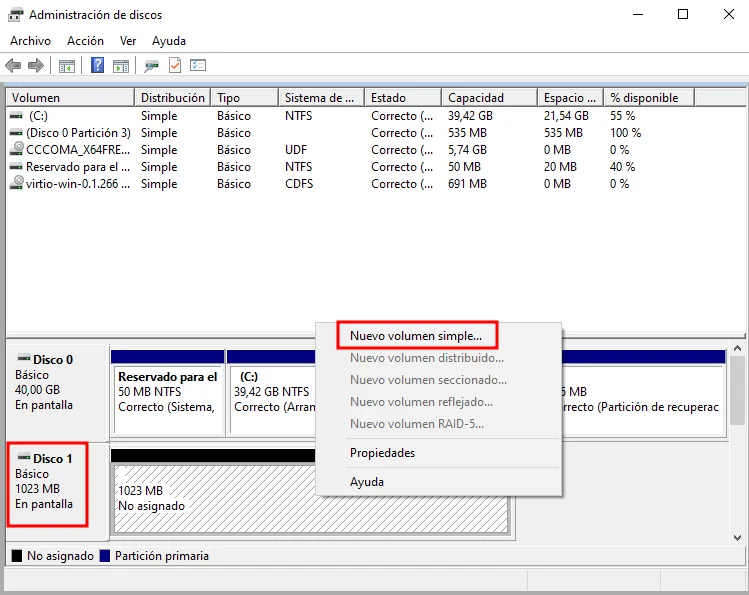
Task: Click the red checkmark properties icon
Action: click(x=175, y=66)
